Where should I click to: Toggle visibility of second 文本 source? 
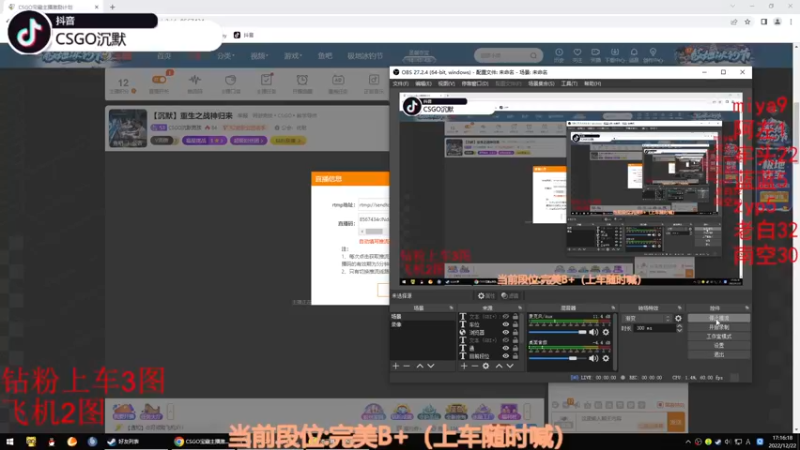coord(506,340)
